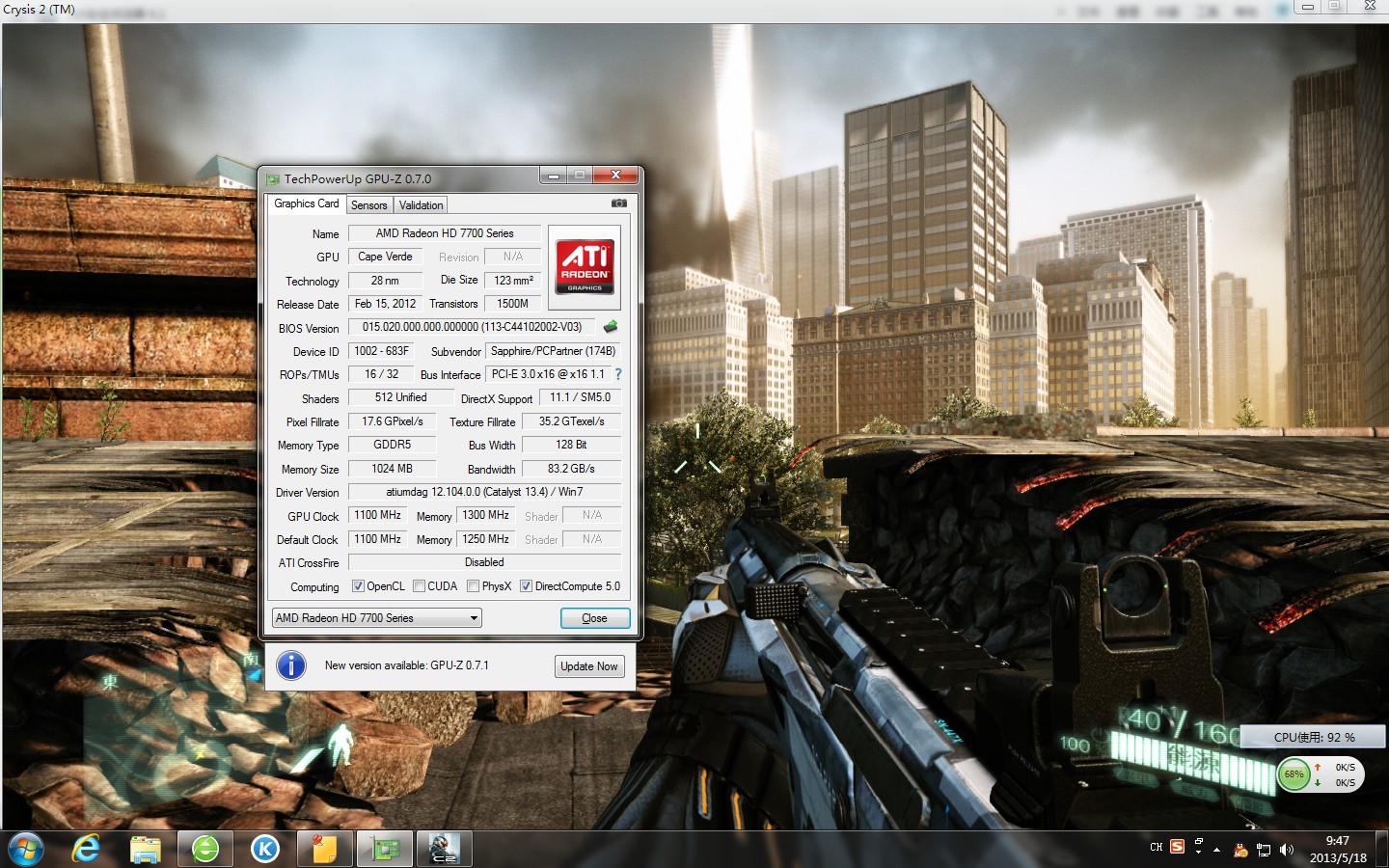Click the Die Size field 123 mm²
The width and height of the screenshot is (1389, 868).
coord(513,281)
